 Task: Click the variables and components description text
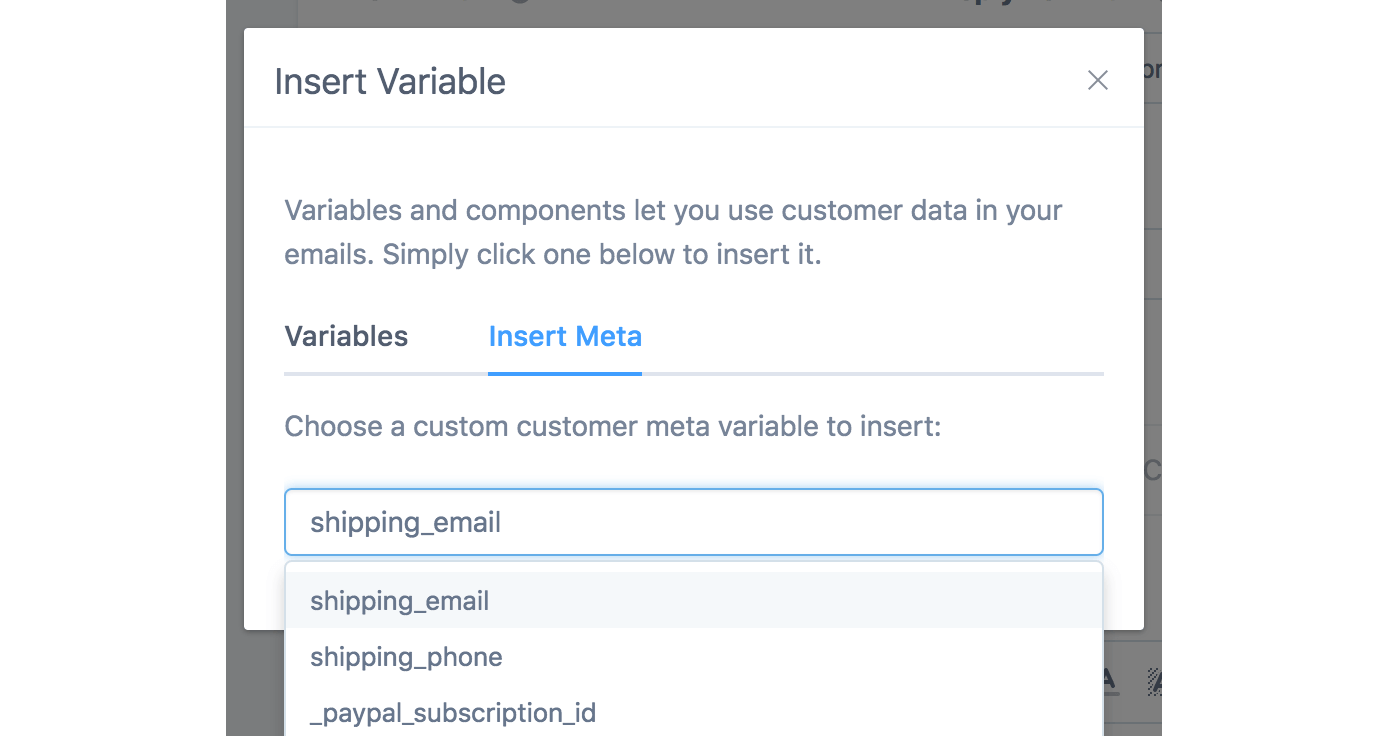click(673, 232)
